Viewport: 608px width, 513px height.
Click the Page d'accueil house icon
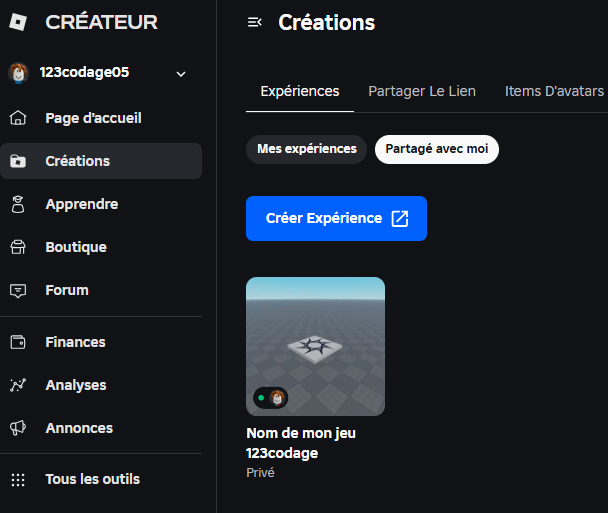tap(18, 118)
